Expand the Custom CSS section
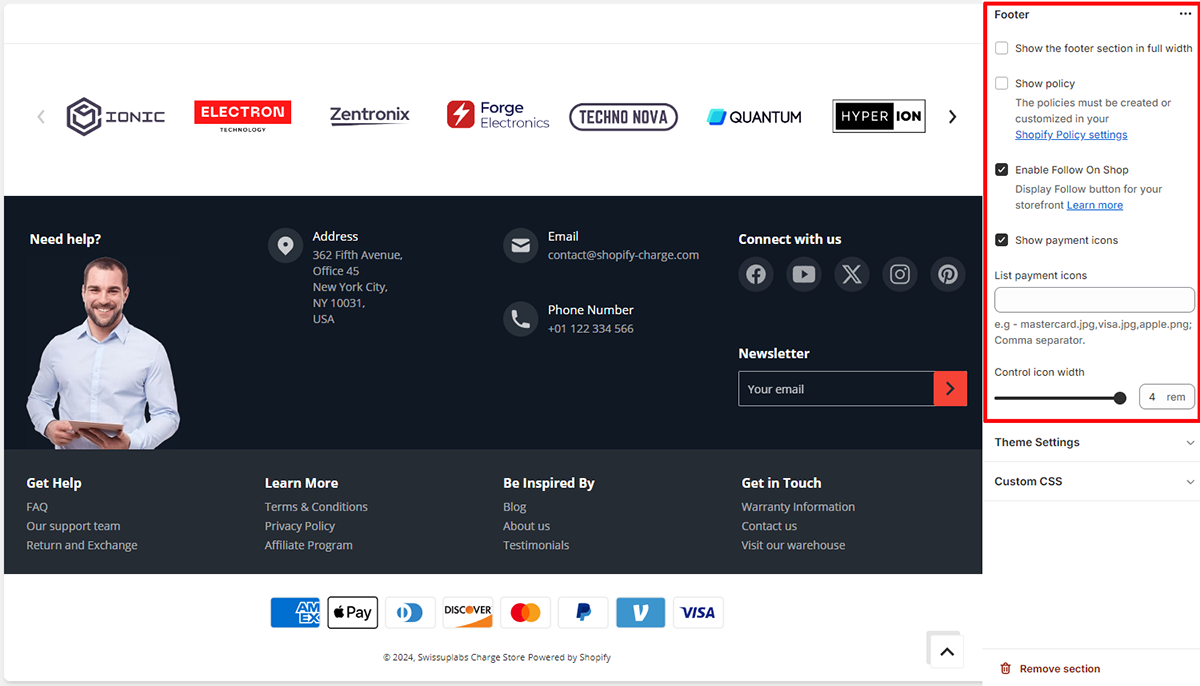1200x686 pixels. click(x=1092, y=481)
